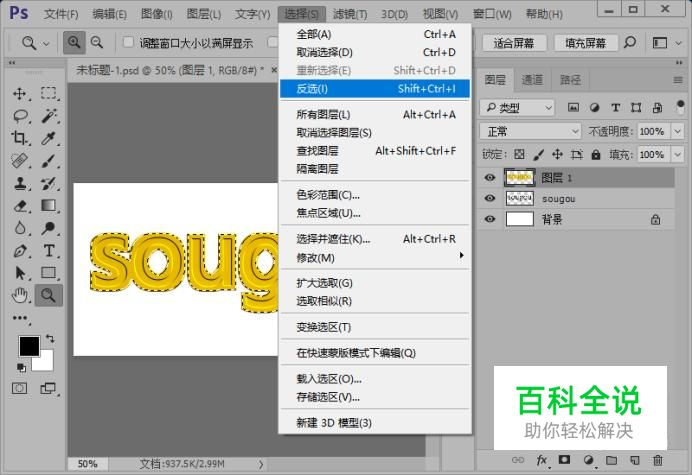Choose 色彩范围(C)... menu item

pyautogui.click(x=375, y=195)
